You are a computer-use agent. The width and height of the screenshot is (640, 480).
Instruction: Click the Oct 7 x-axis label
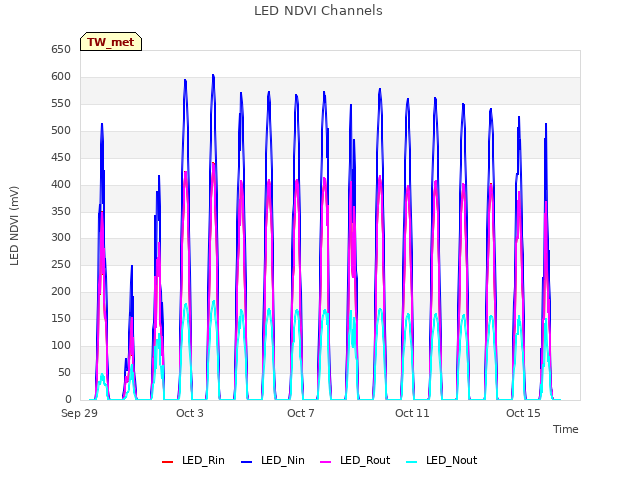(301, 413)
